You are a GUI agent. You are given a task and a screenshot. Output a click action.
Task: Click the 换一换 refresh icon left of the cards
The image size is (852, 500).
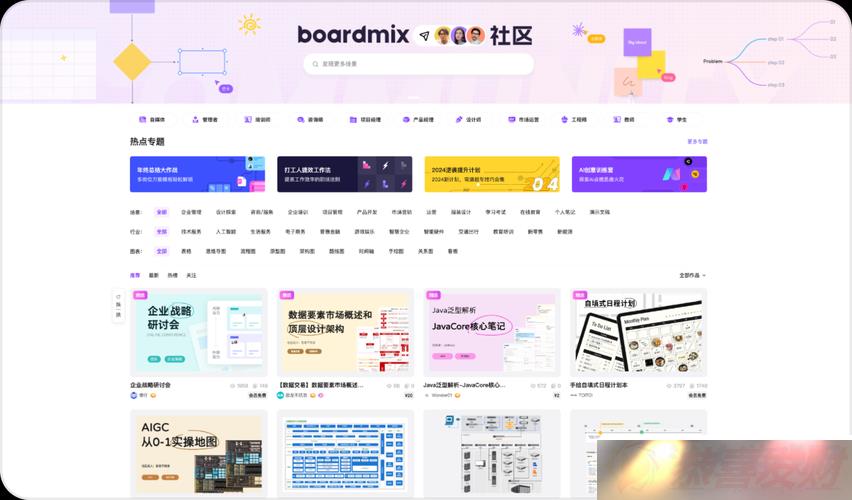[x=118, y=297]
